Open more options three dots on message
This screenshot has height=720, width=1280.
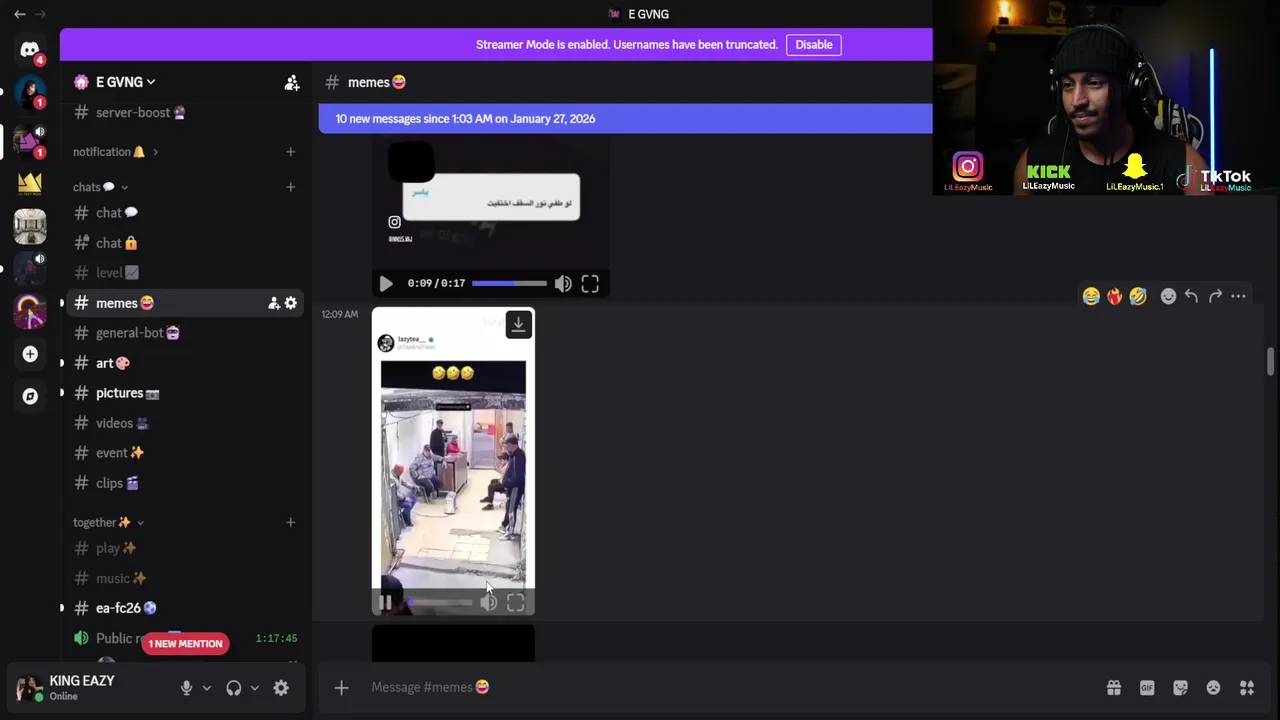1238,296
